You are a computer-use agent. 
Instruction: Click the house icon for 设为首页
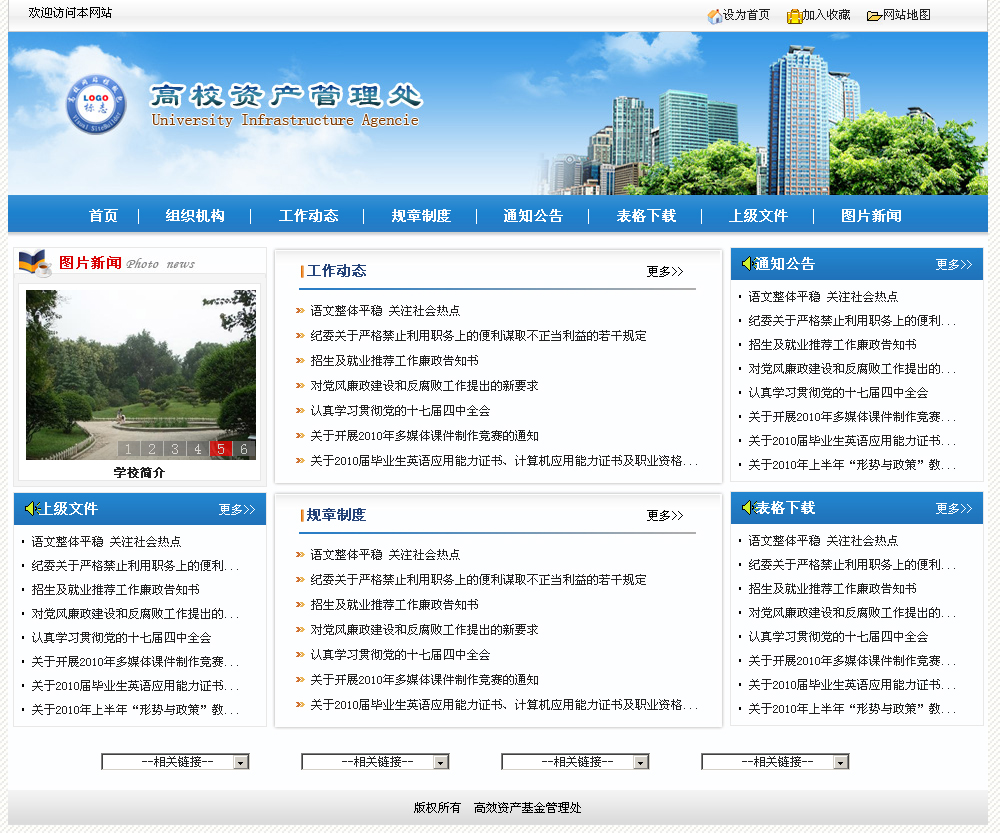coord(715,16)
